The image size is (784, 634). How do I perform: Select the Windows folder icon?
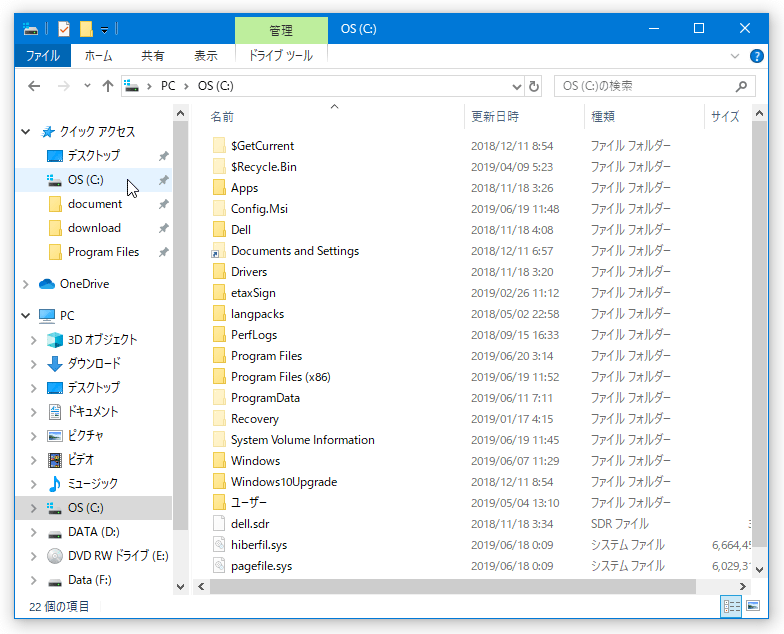219,460
